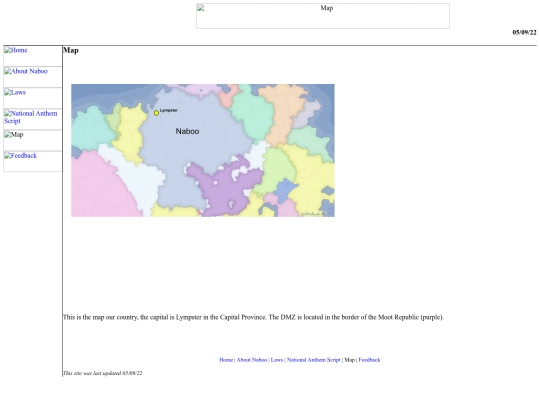The image size is (540, 405).
Task: Follow the footer About Naboo link
Action: 252,360
